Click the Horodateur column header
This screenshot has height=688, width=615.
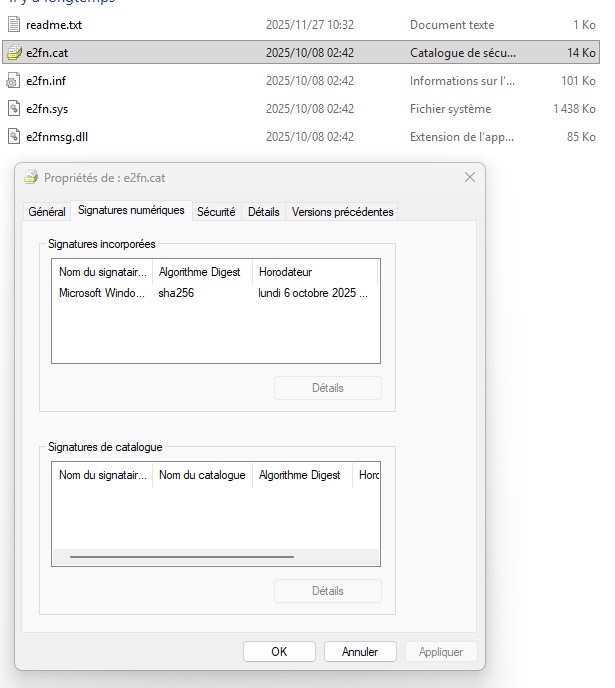point(314,272)
